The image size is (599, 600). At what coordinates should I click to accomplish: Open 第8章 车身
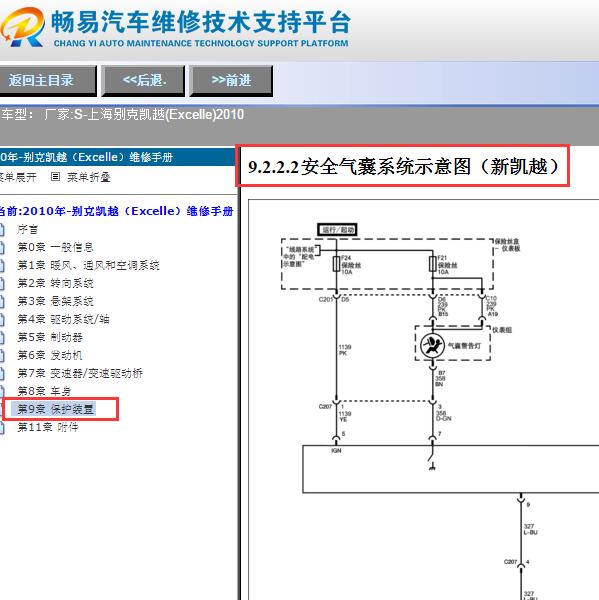tap(44, 391)
